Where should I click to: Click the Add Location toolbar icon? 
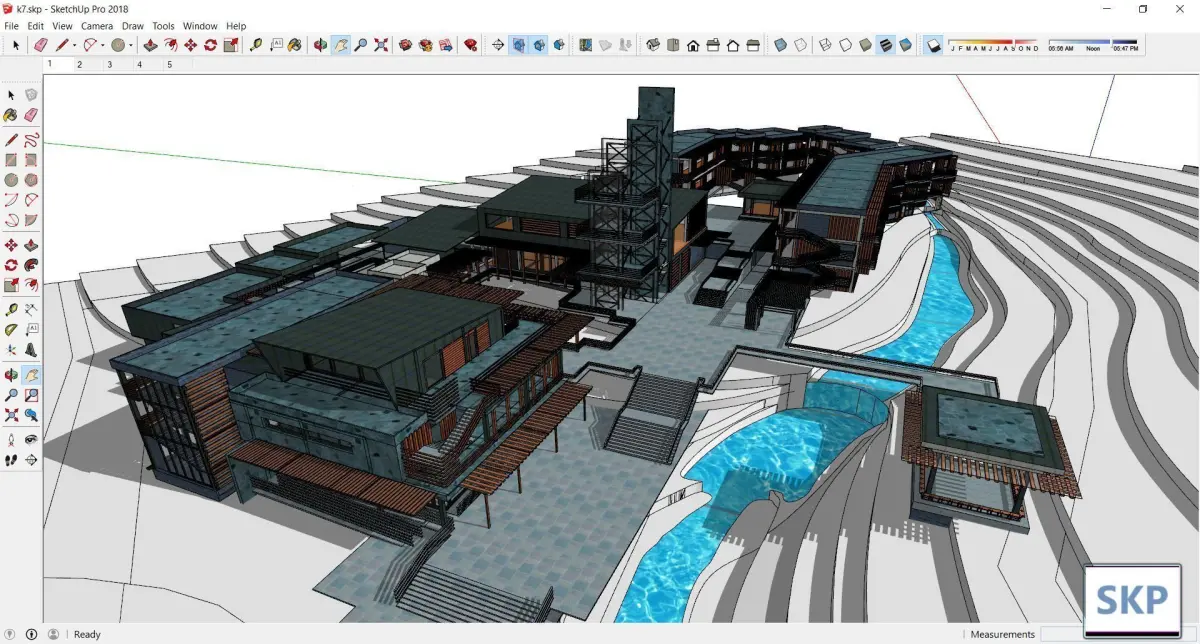pyautogui.click(x=585, y=45)
